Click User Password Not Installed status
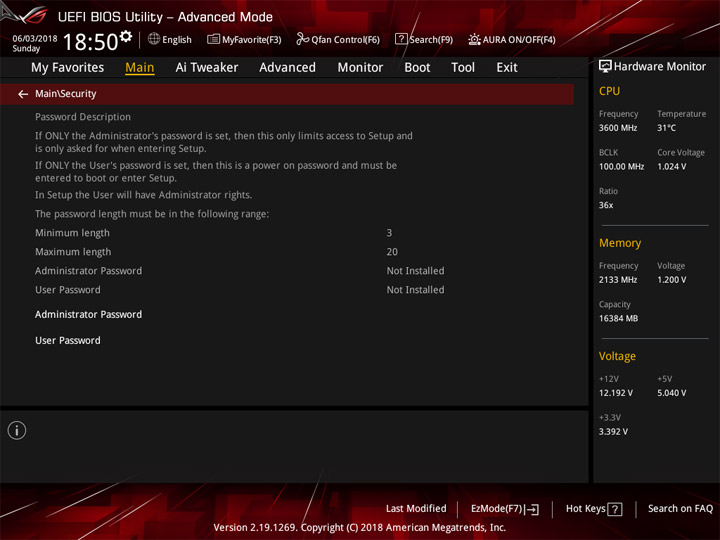Screen dimensions: 720x540 click(x=416, y=290)
